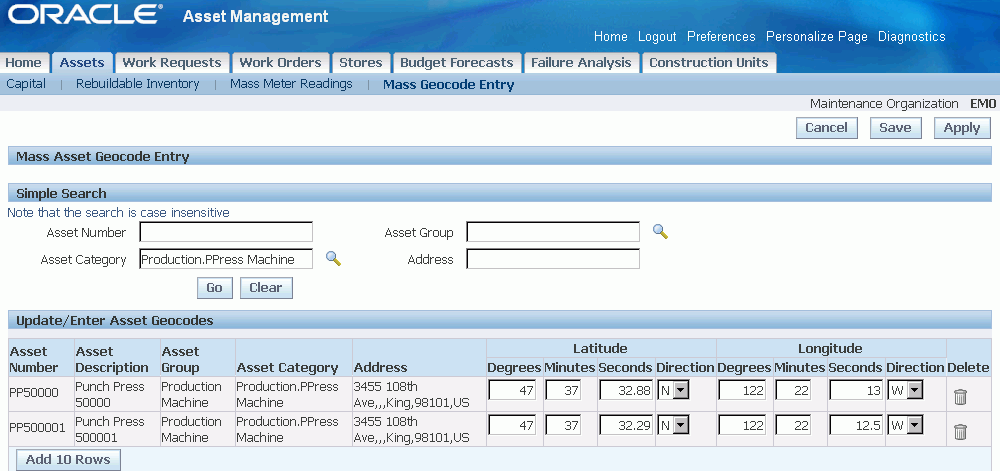Click Longitude Minutes field for PP50000
The height and width of the screenshot is (471, 1000).
tap(793, 391)
